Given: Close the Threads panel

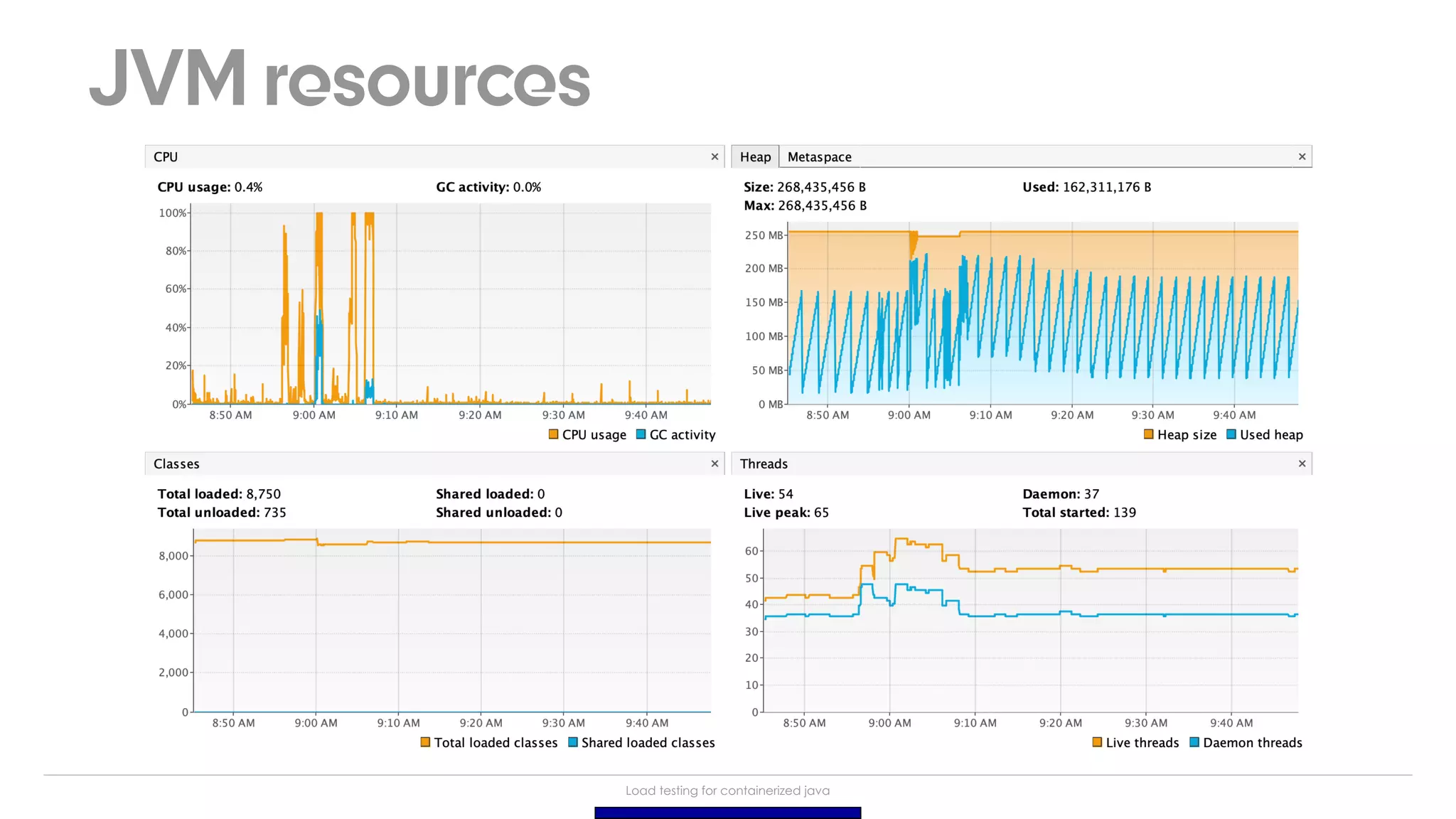Looking at the screenshot, I should (1302, 464).
